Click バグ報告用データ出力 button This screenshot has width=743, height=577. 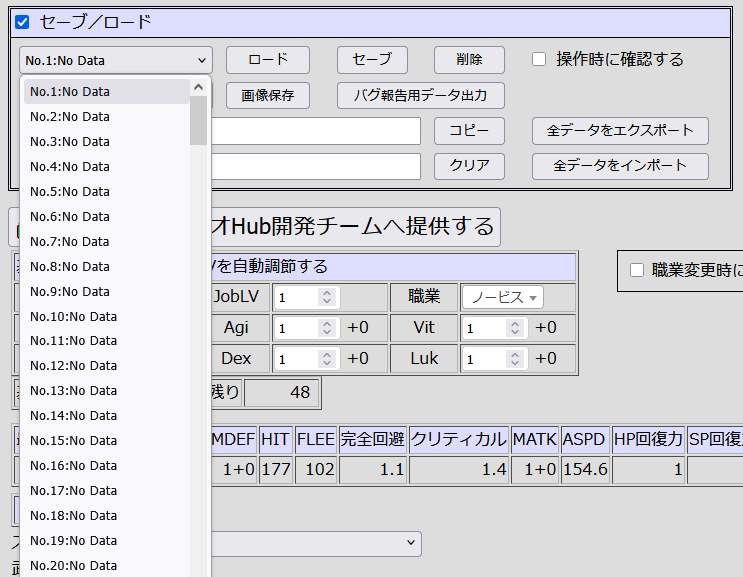pyautogui.click(x=420, y=95)
